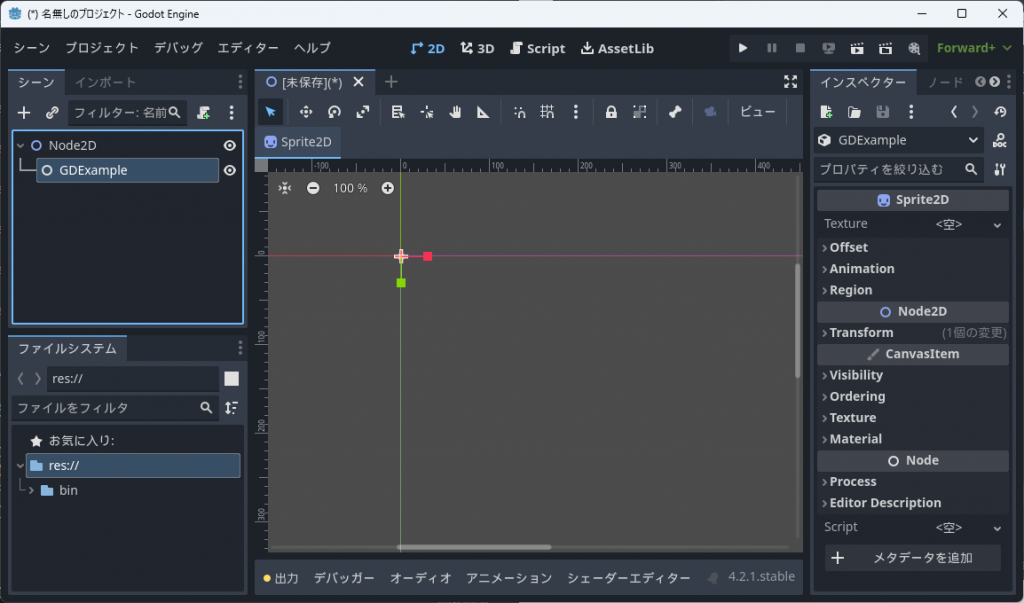Switch to the 3D workspace

click(477, 48)
